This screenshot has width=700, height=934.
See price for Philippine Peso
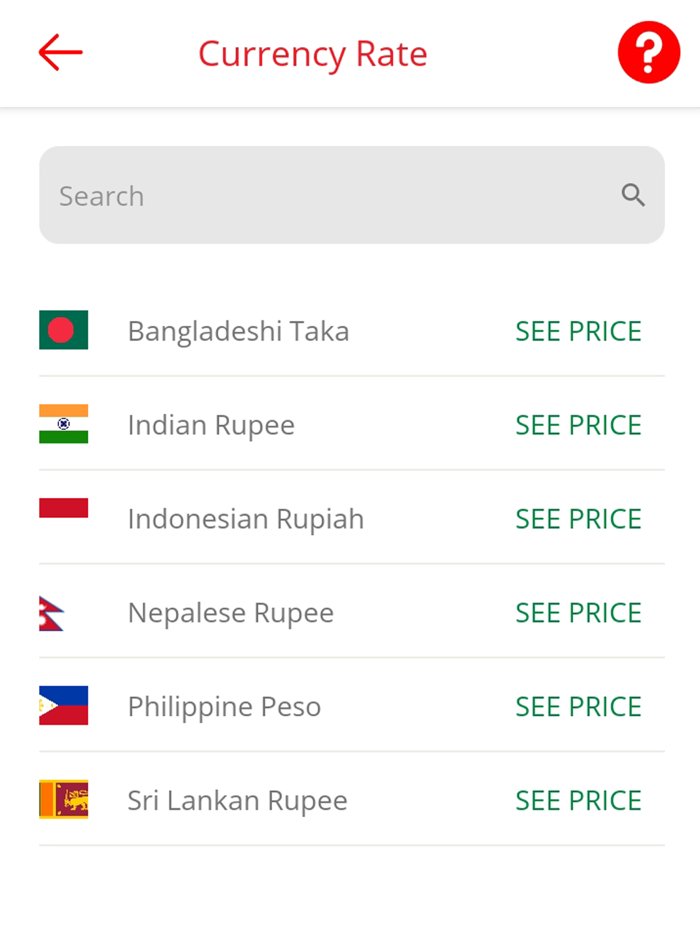pos(578,706)
